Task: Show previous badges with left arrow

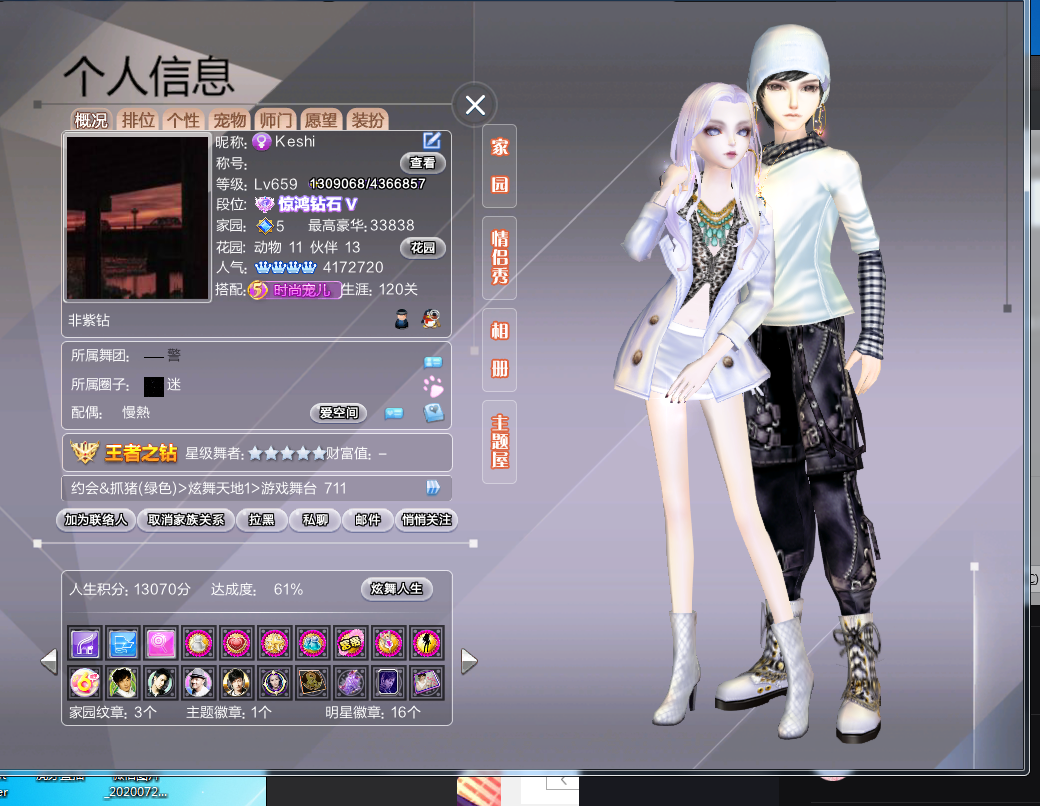Action: [x=49, y=661]
